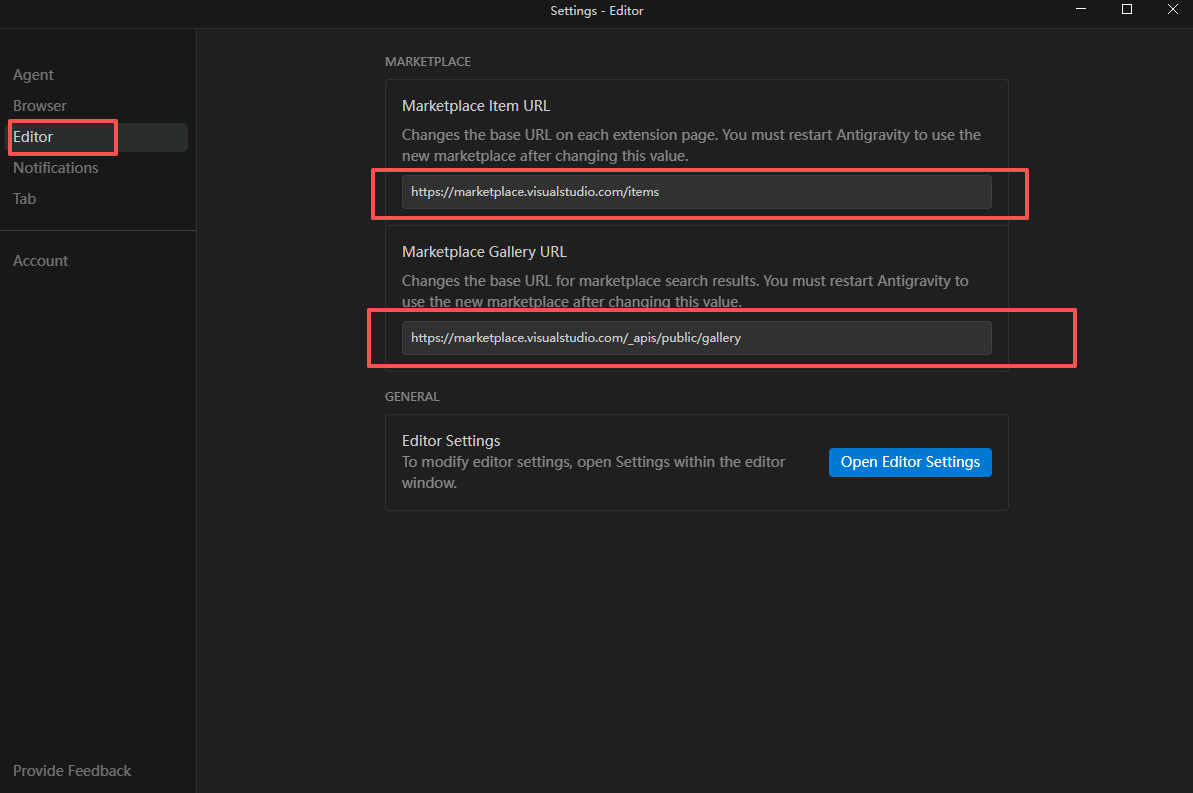Select the GENERAL section header

click(x=412, y=396)
